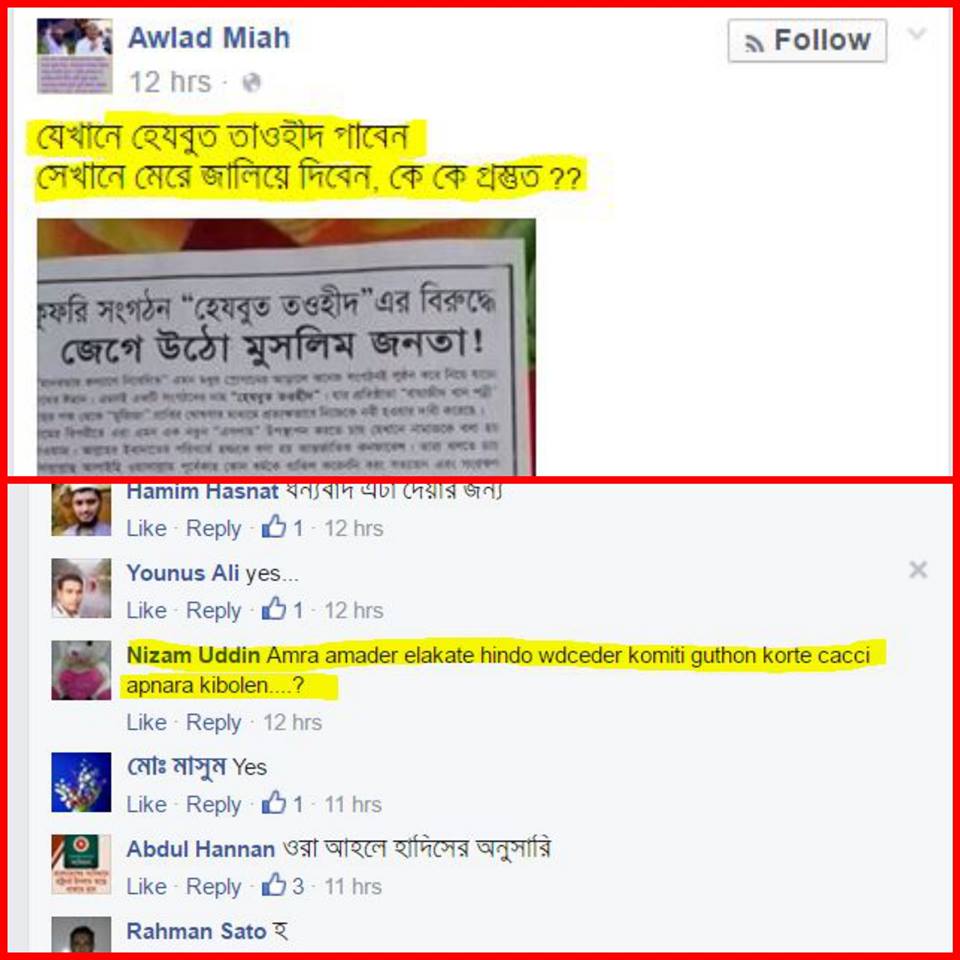Screen dimensions: 960x960
Task: Click thumbs-up count on Abdul Hannan's comment
Action: pyautogui.click(x=298, y=887)
